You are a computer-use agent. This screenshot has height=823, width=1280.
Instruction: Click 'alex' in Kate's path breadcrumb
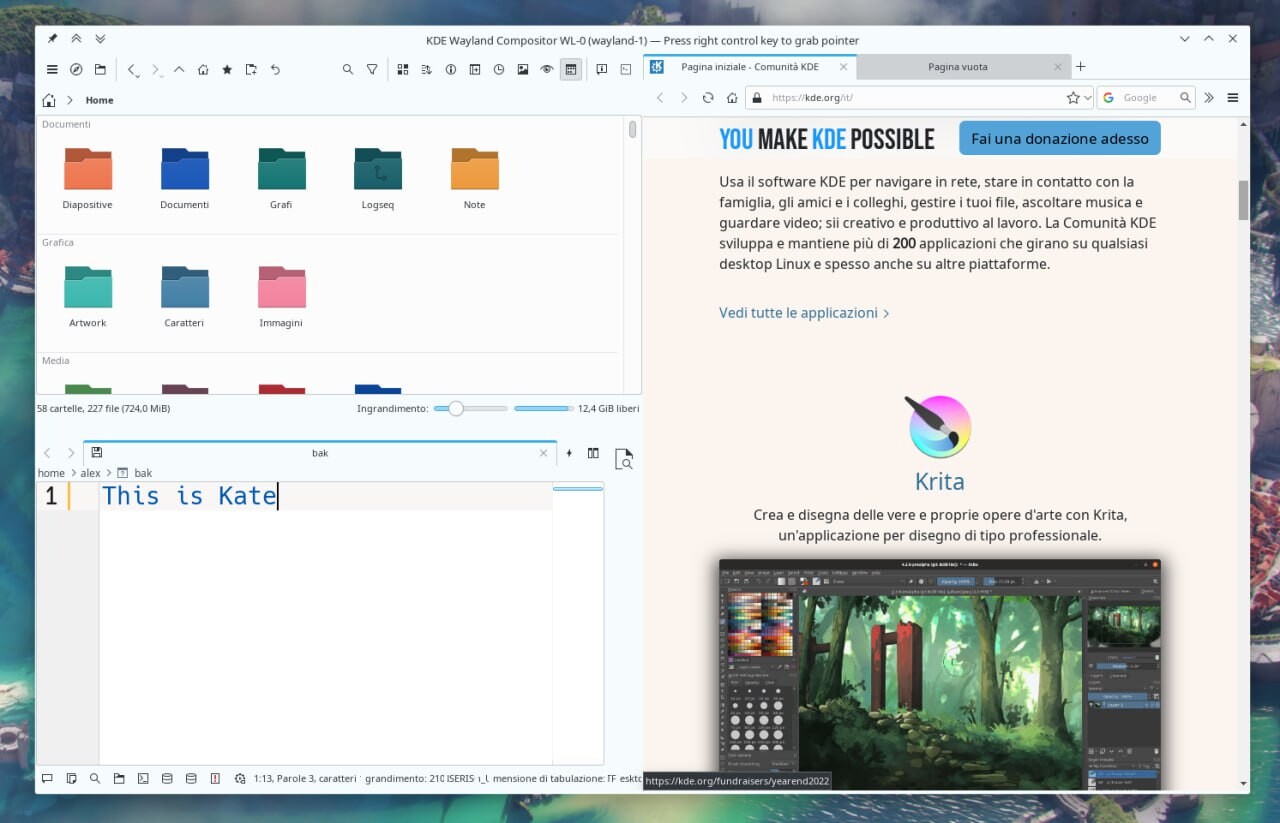[91, 473]
